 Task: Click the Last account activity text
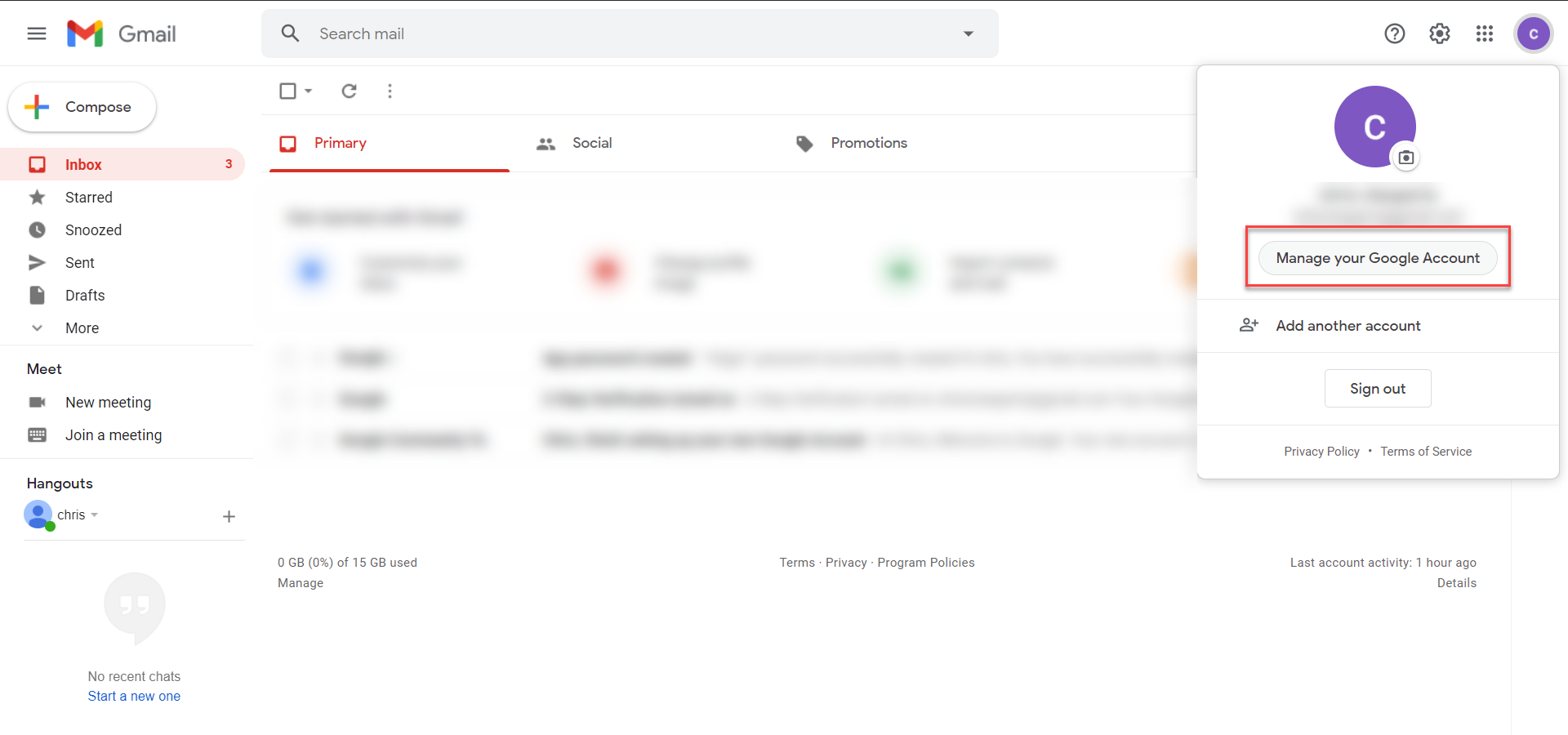(1383, 562)
